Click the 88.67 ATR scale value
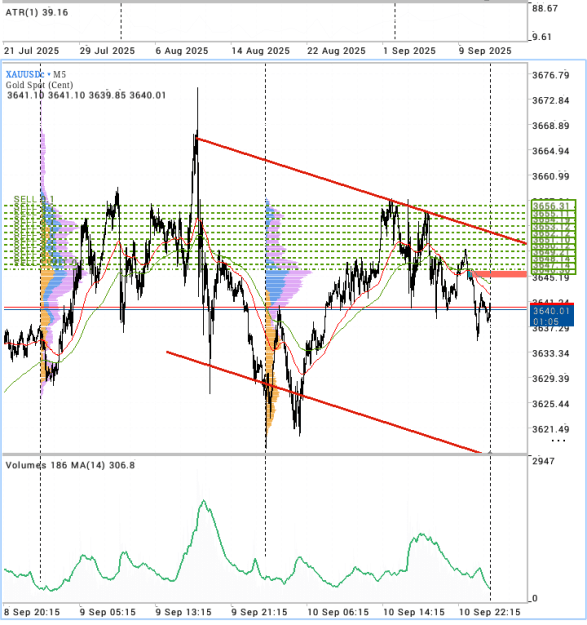587x625 pixels. pos(545,8)
